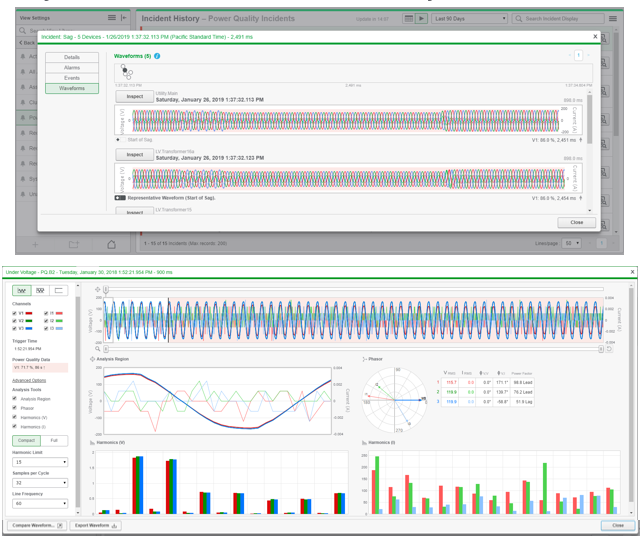Toggle the I2 channel checkbox

coord(46,321)
